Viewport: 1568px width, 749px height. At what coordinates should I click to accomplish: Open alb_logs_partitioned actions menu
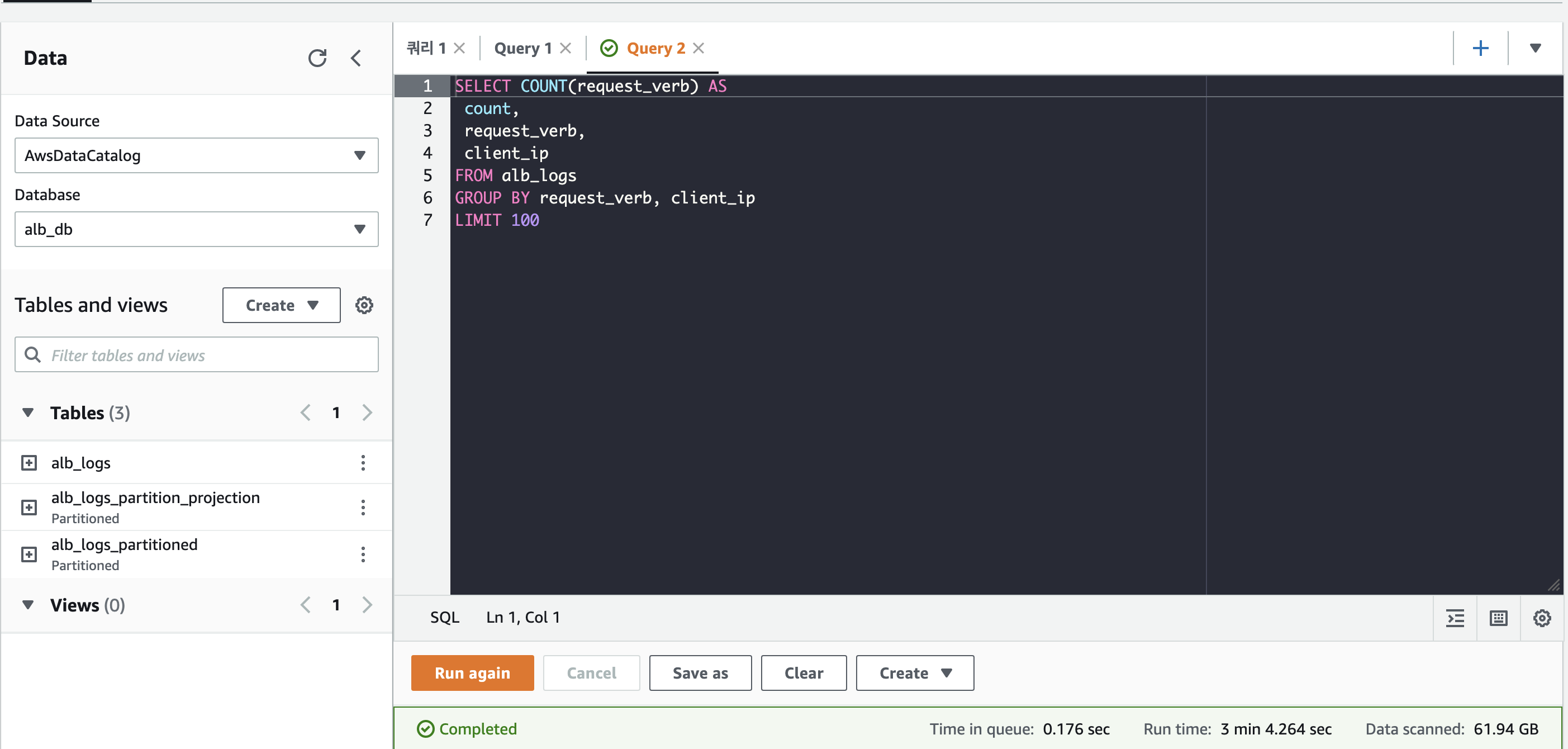pos(363,554)
